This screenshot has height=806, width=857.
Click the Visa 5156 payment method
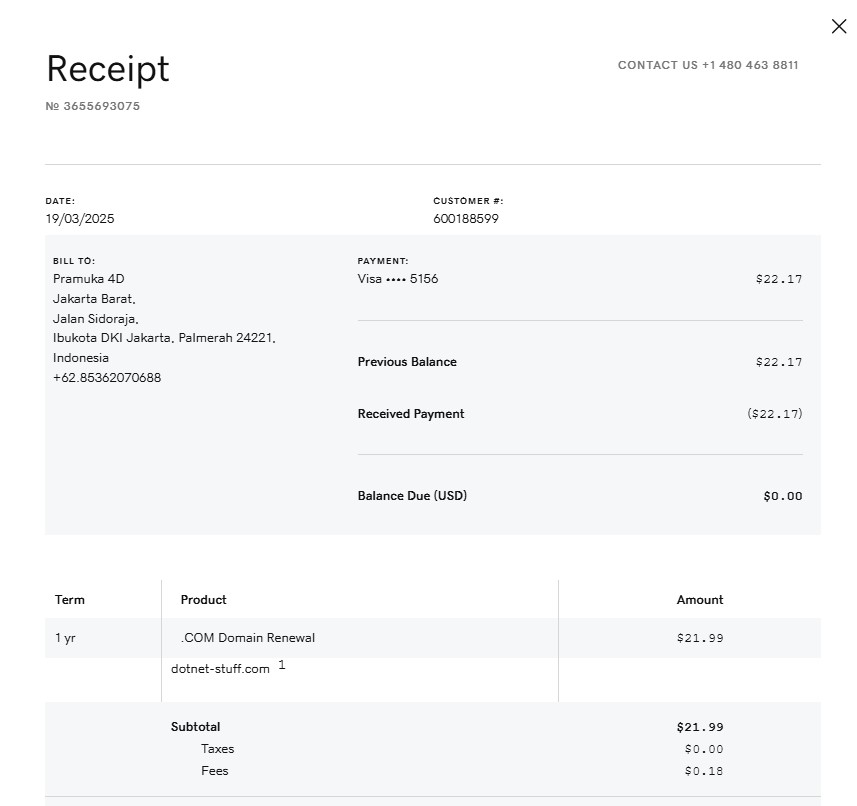[398, 279]
